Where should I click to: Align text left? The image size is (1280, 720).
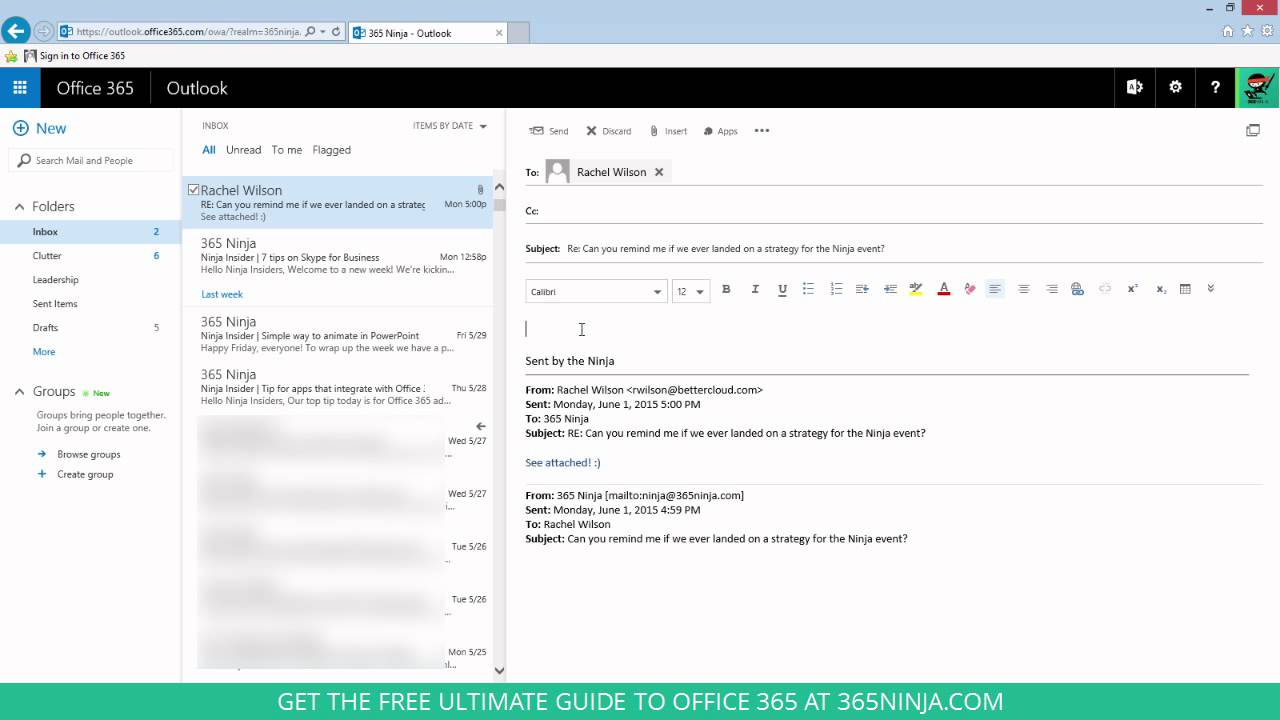(995, 289)
